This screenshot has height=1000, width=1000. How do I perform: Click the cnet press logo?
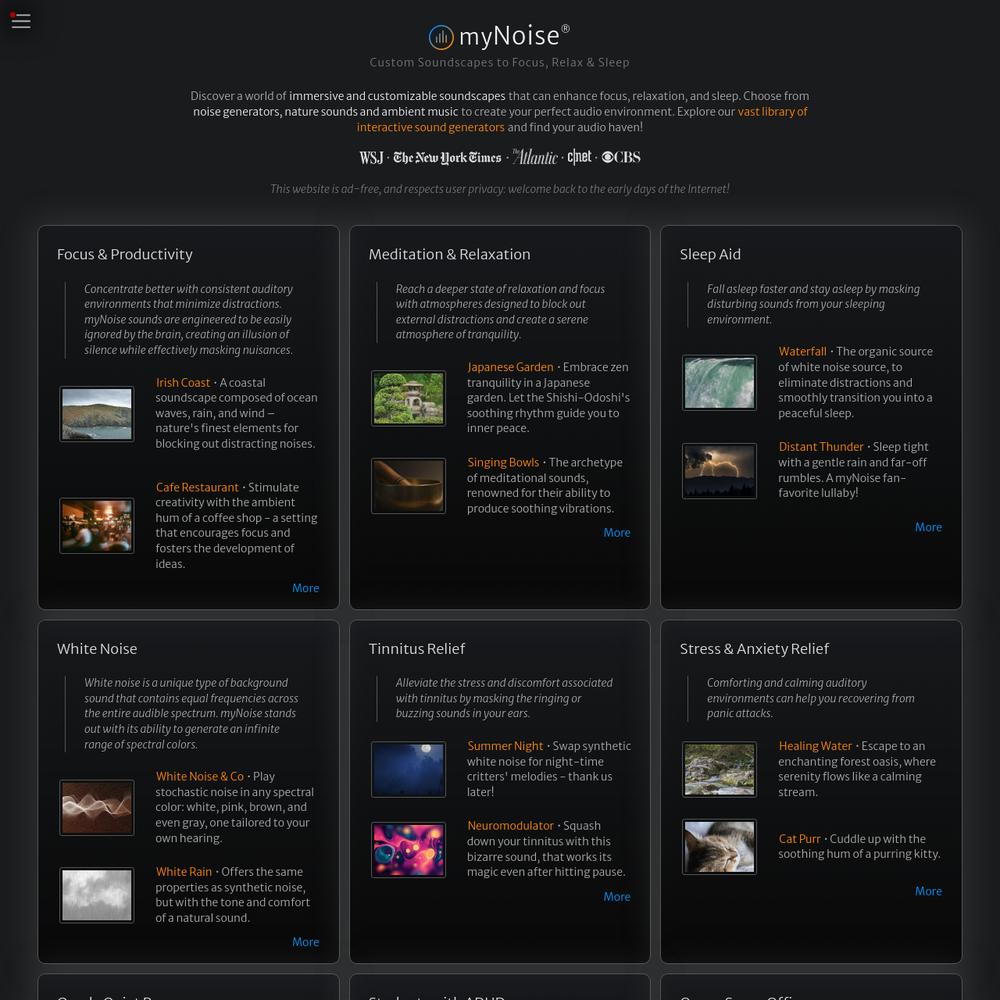tap(579, 157)
